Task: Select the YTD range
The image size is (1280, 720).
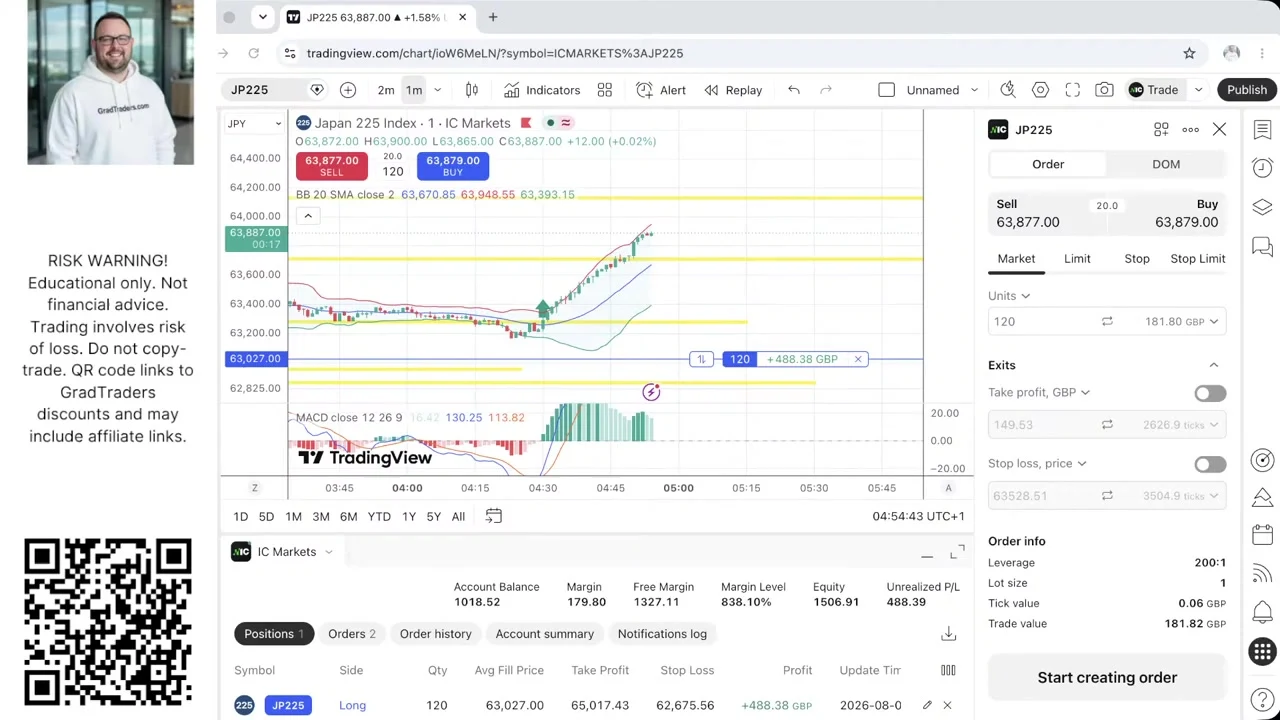Action: point(379,516)
